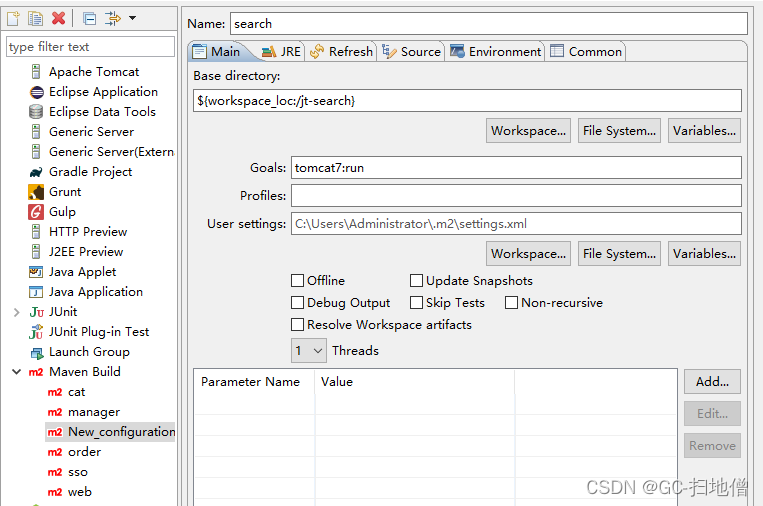Switch to the Refresh tab
The height and width of the screenshot is (506, 763).
342,52
